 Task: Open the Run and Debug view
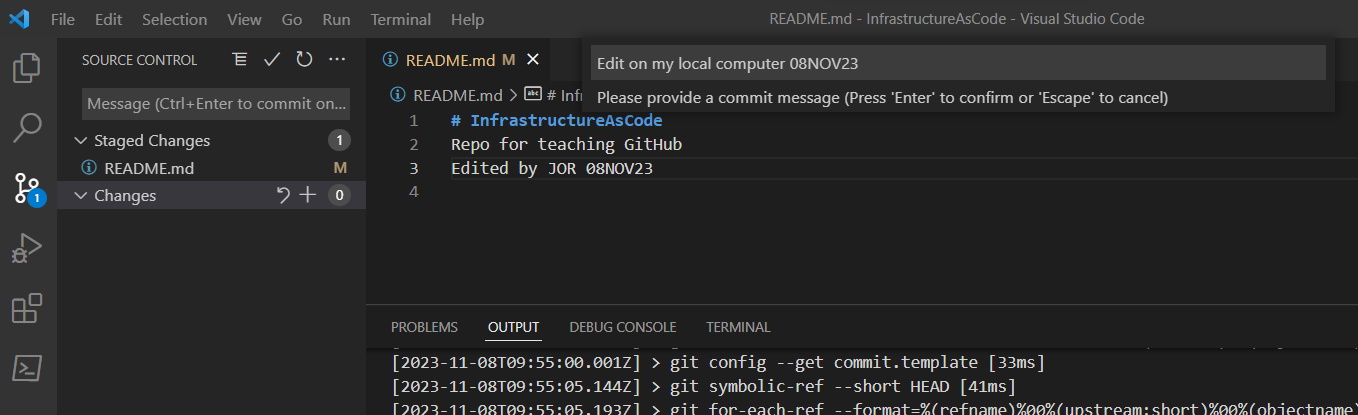click(27, 248)
